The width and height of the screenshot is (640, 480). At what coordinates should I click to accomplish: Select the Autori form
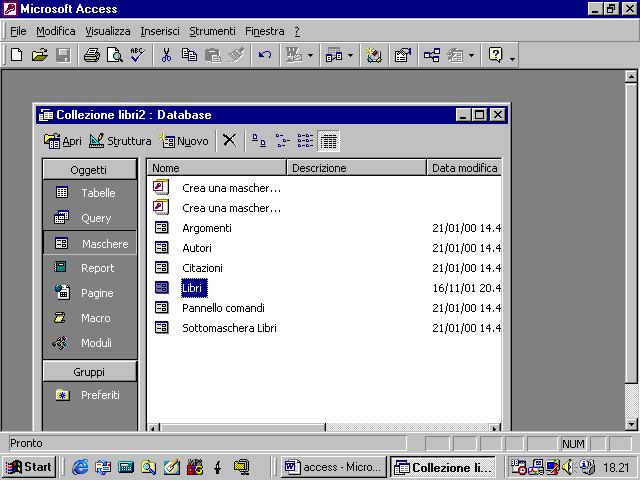click(x=197, y=248)
